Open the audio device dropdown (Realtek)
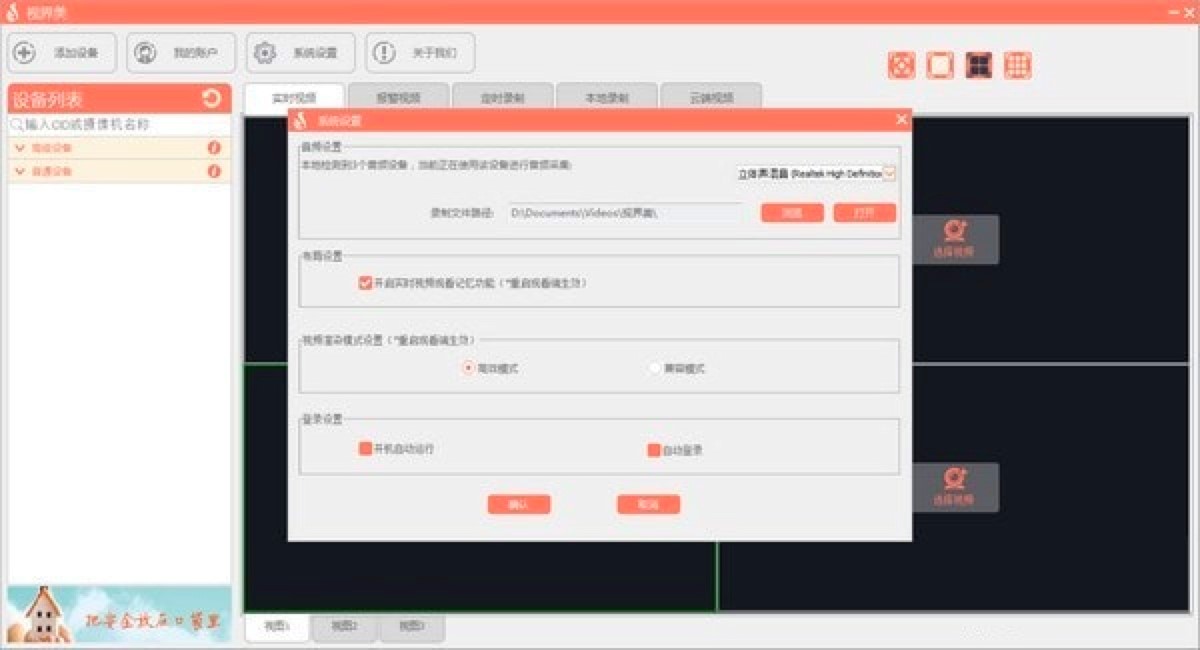Image resolution: width=1200 pixels, height=650 pixels. pos(890,172)
